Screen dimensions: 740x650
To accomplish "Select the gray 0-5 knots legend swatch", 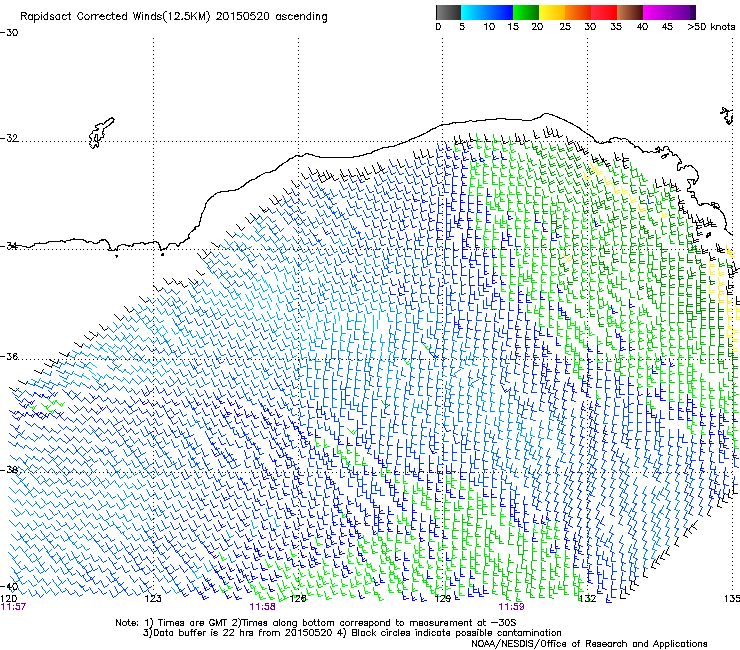I will pos(448,12).
